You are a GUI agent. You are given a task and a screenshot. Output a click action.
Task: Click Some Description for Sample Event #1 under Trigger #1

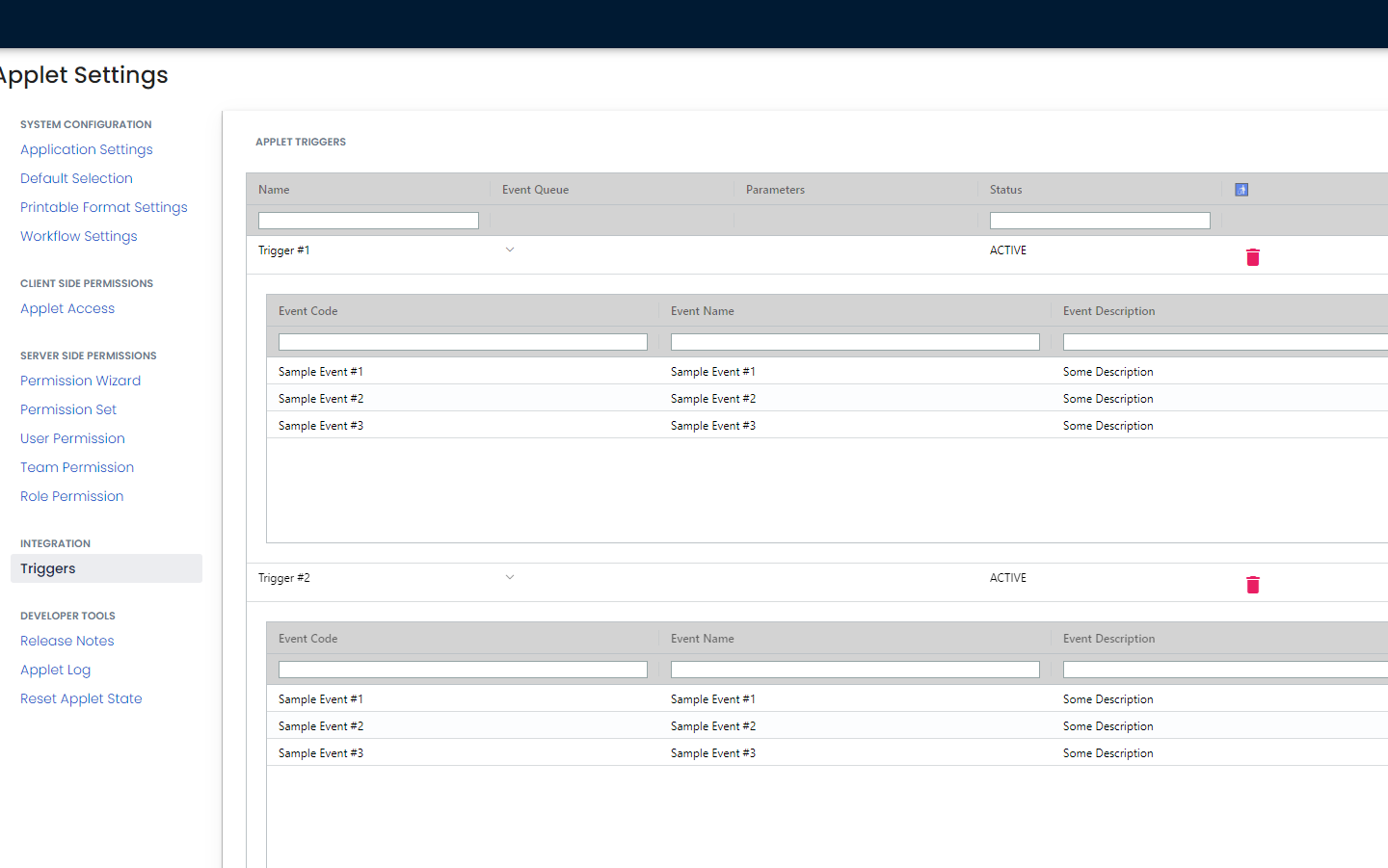pyautogui.click(x=1108, y=372)
